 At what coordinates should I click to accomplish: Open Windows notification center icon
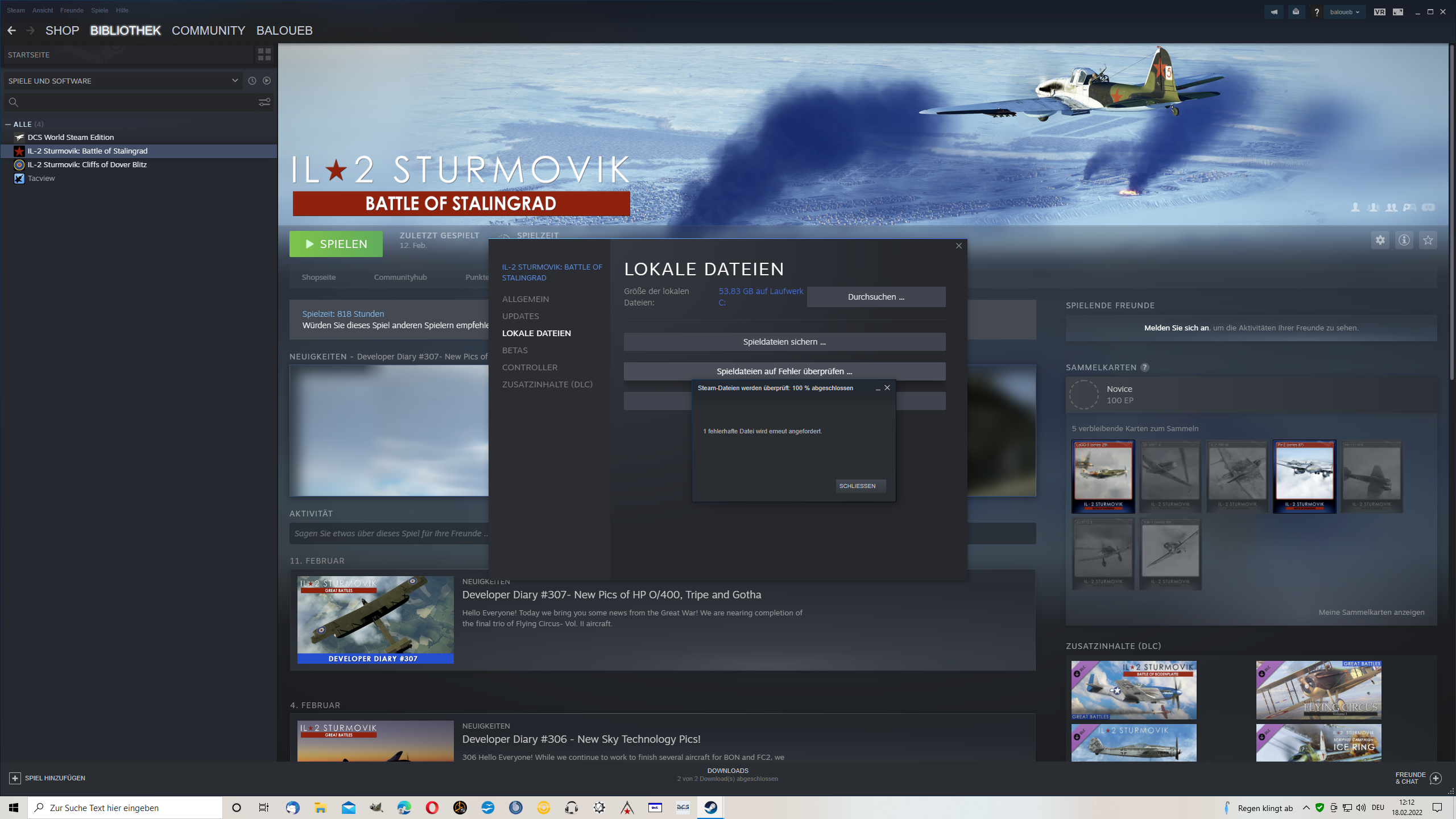click(x=1437, y=808)
